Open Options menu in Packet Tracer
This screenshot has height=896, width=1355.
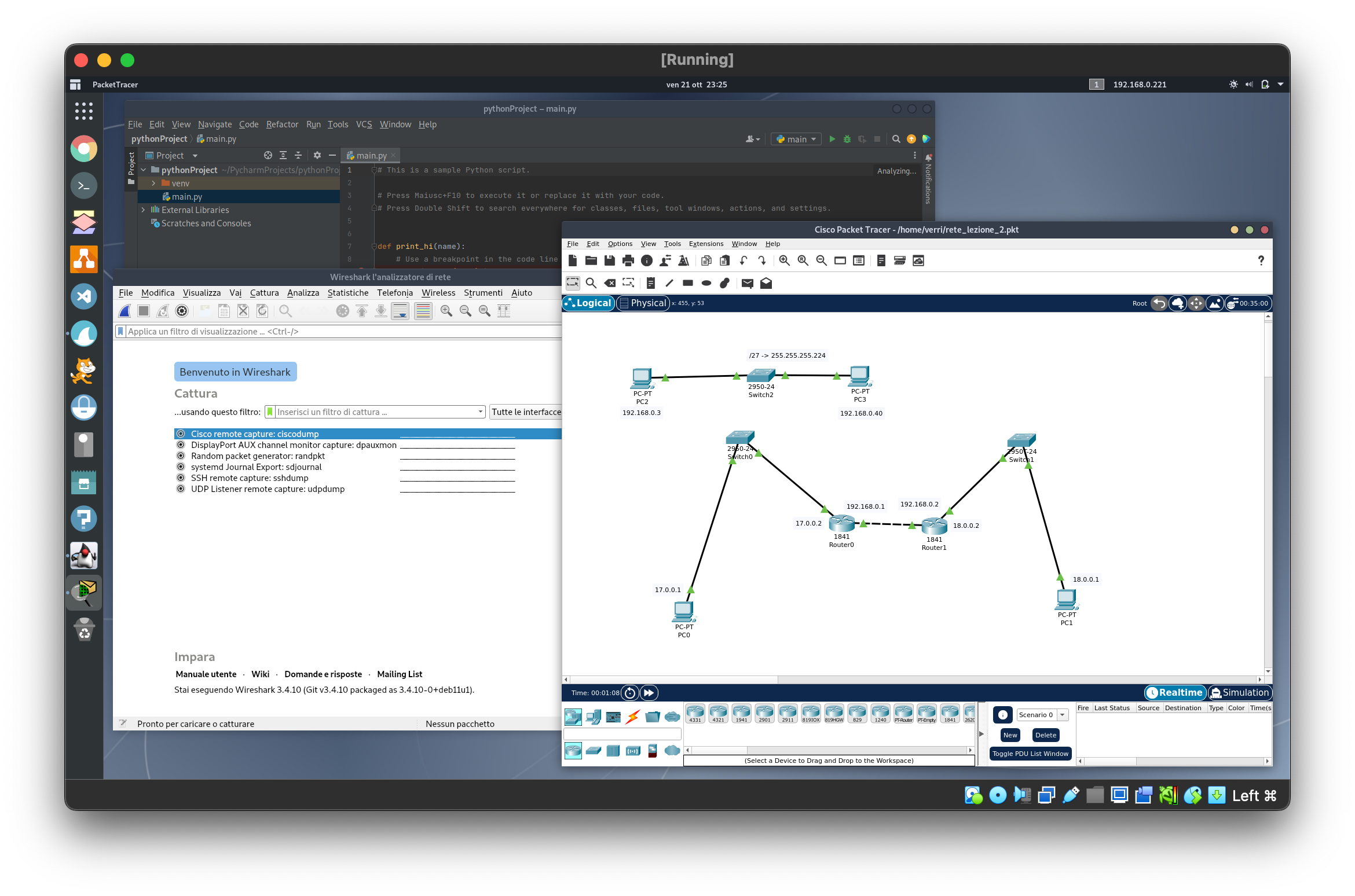(620, 244)
